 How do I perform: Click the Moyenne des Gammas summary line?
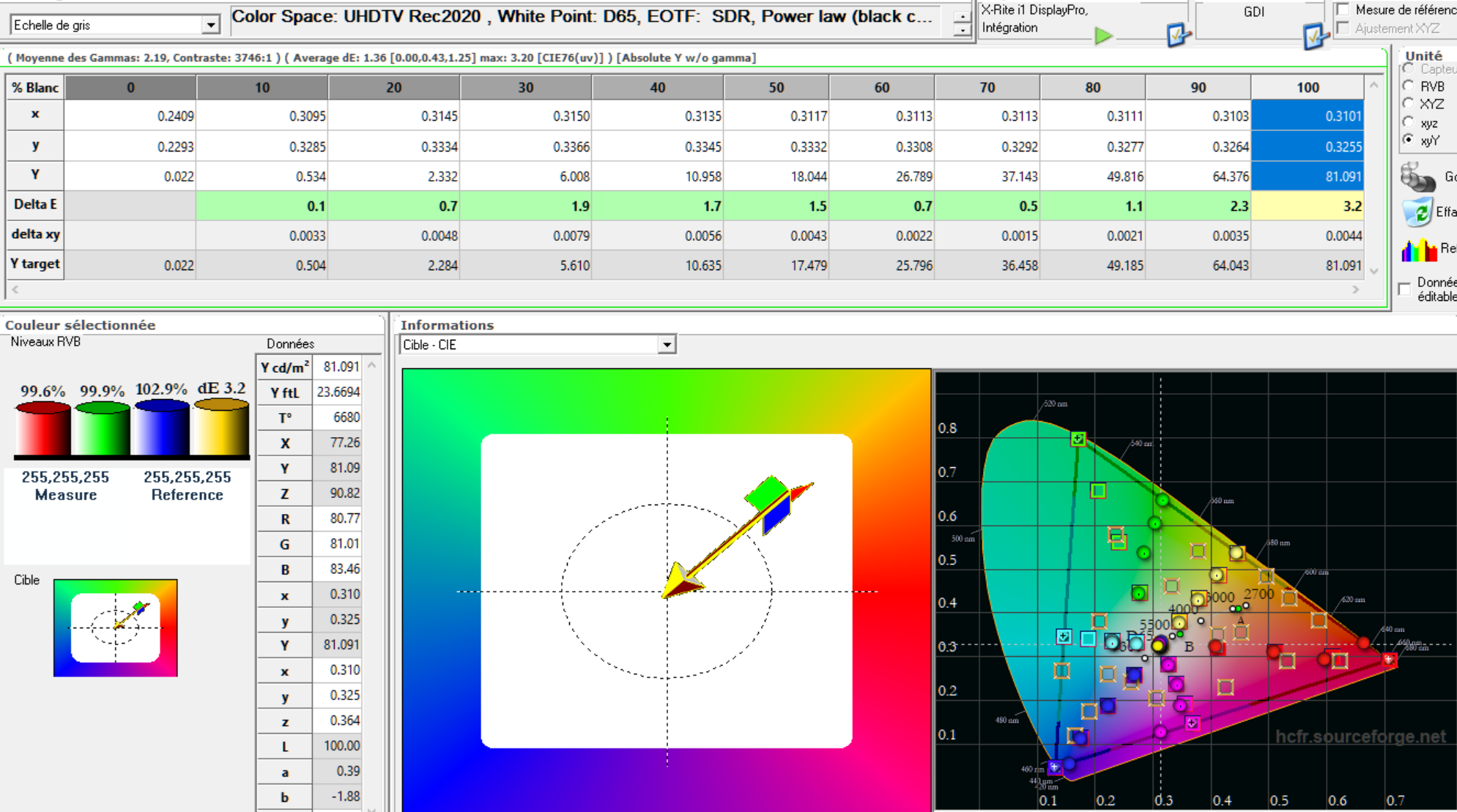tap(381, 58)
